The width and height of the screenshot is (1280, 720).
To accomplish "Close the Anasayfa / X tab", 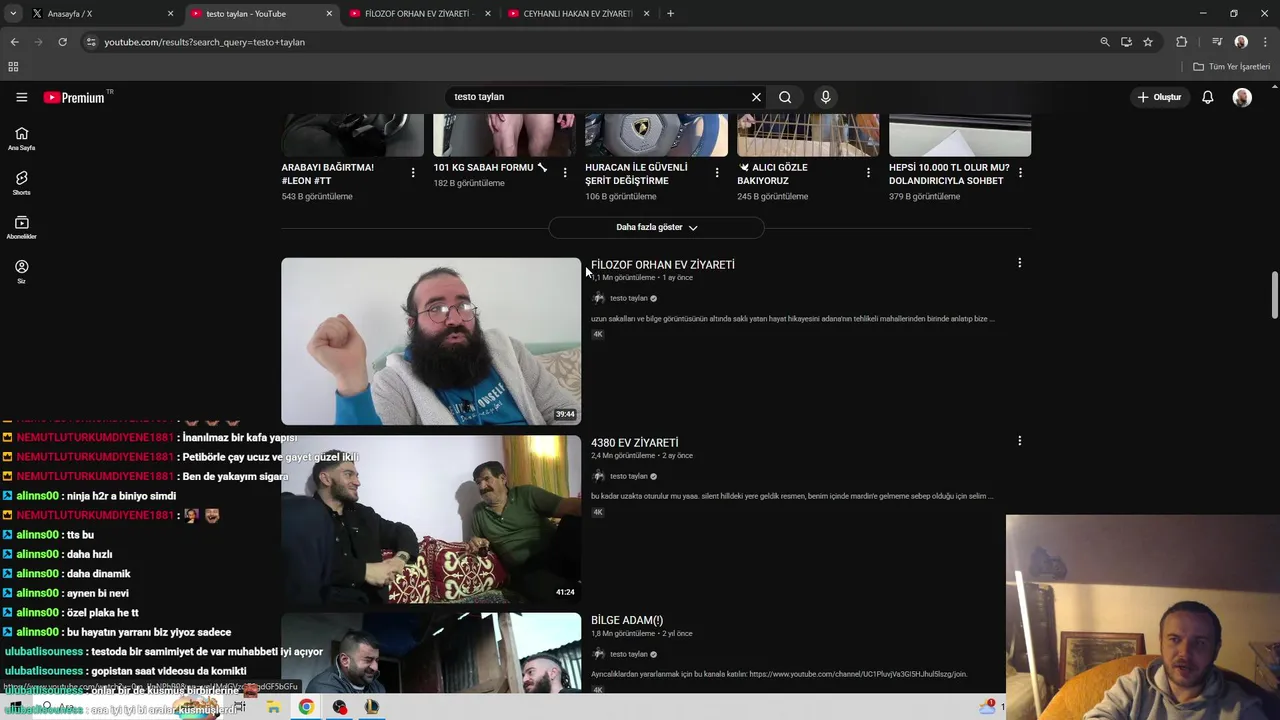I will coord(170,14).
